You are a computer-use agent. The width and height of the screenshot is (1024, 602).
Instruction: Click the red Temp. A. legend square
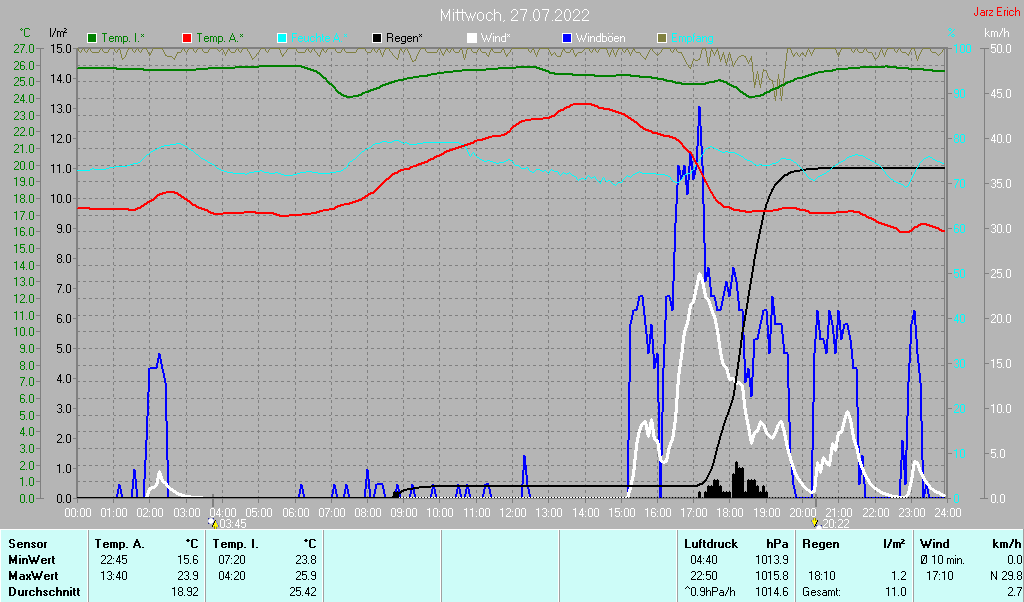point(187,38)
